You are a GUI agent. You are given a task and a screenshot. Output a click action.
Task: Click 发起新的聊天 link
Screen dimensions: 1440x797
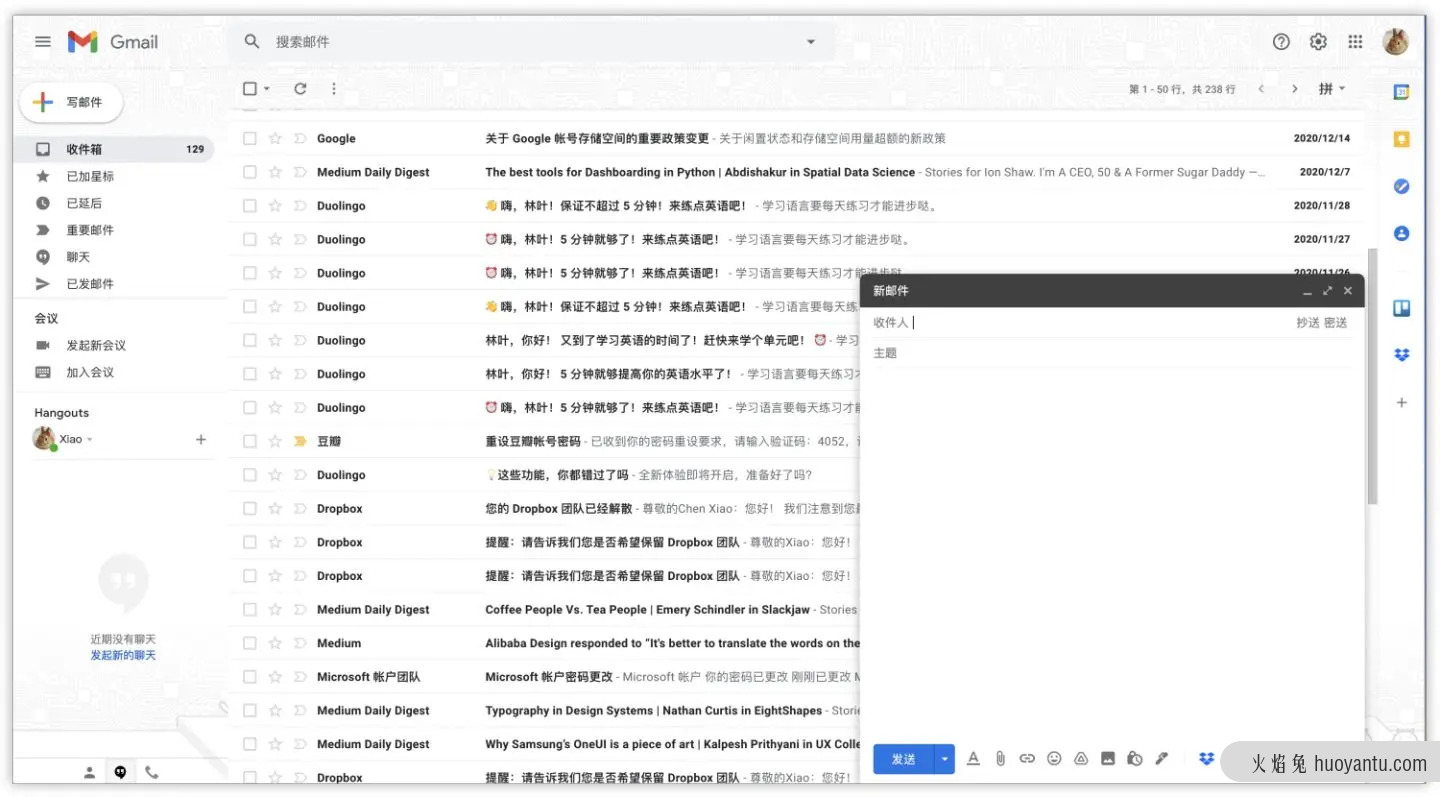click(123, 656)
